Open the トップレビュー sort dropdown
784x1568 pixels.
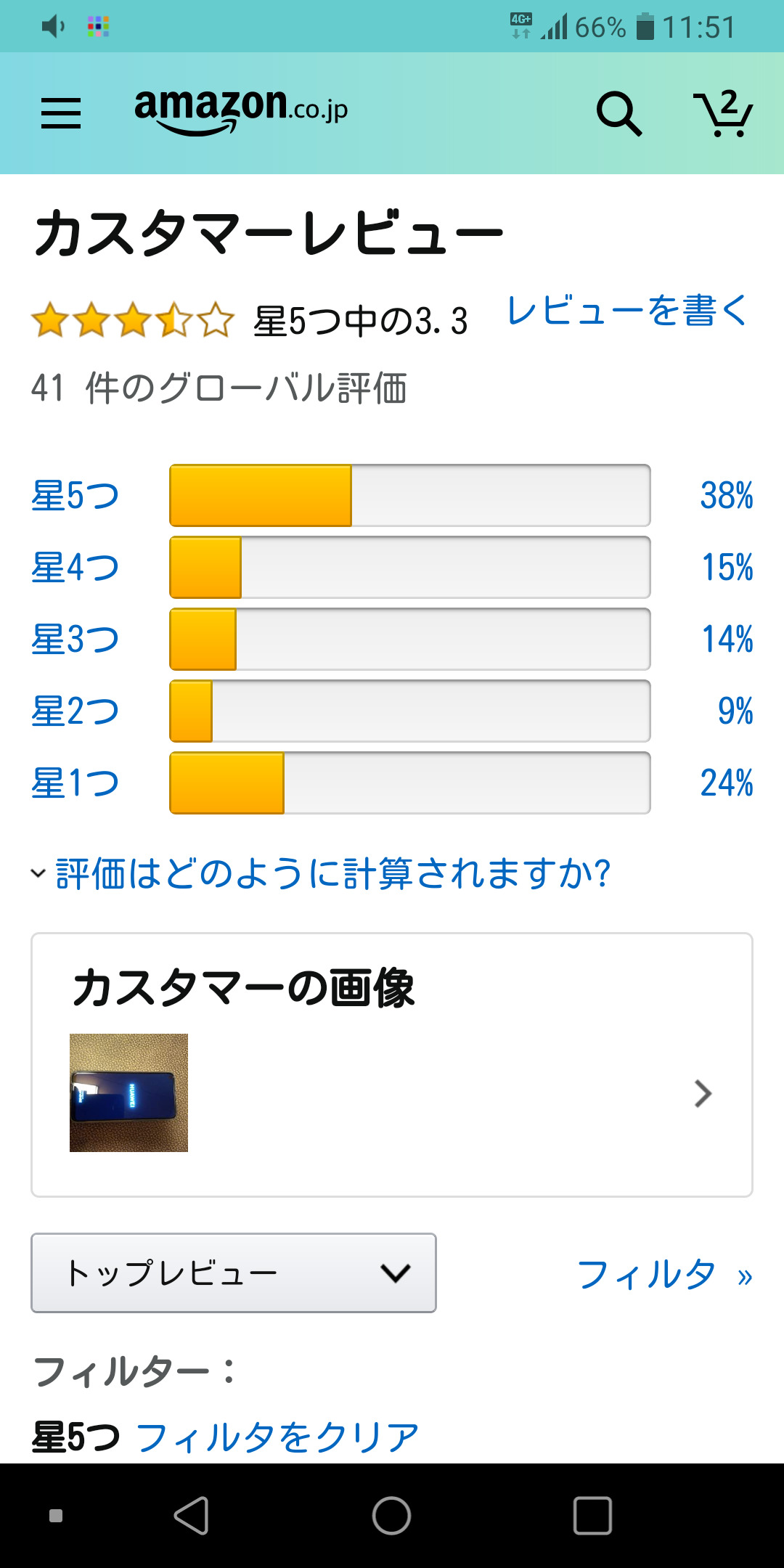[x=233, y=1273]
